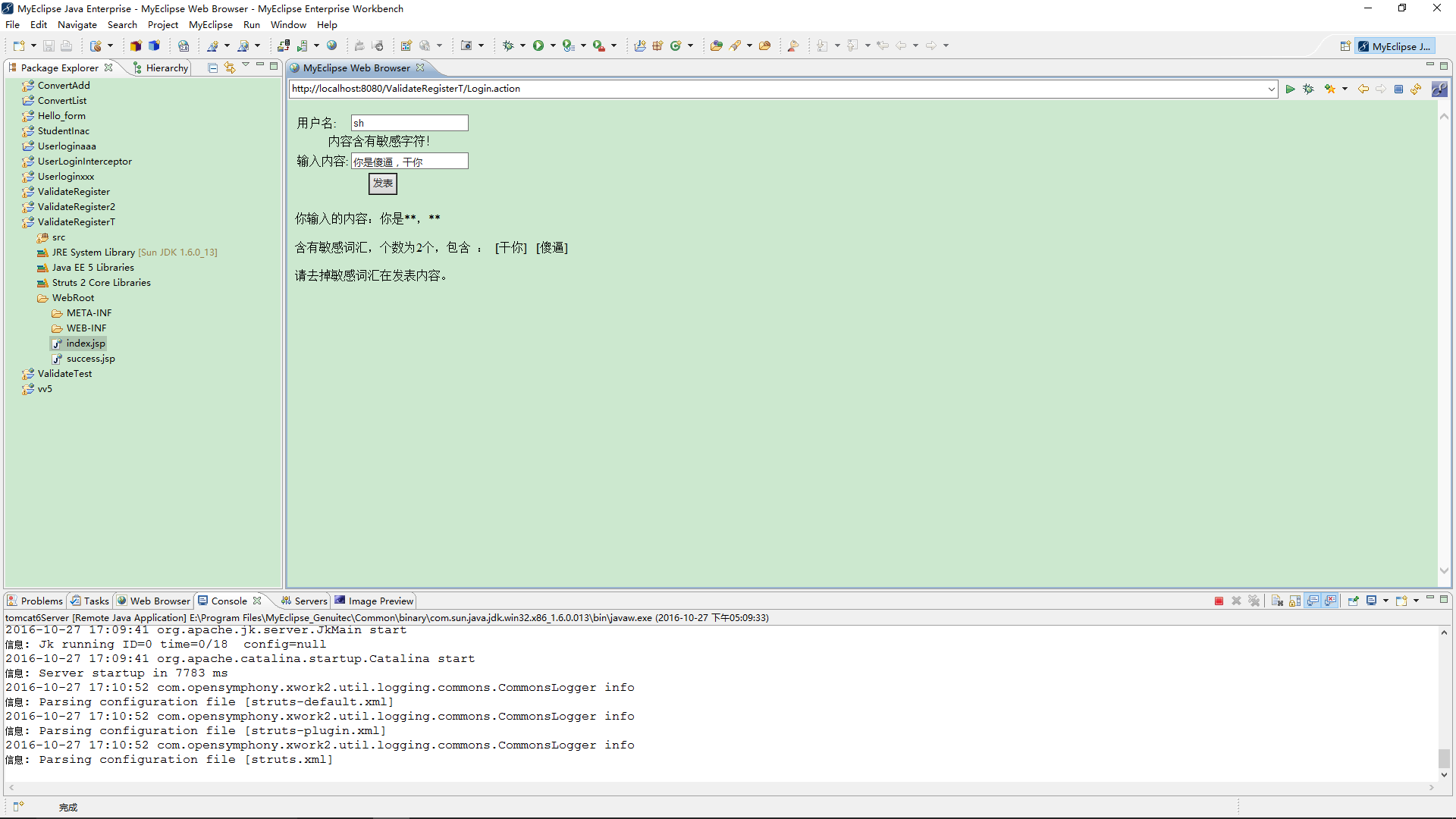Select the index.jsp file in tree
The image size is (1456, 819).
79,344
